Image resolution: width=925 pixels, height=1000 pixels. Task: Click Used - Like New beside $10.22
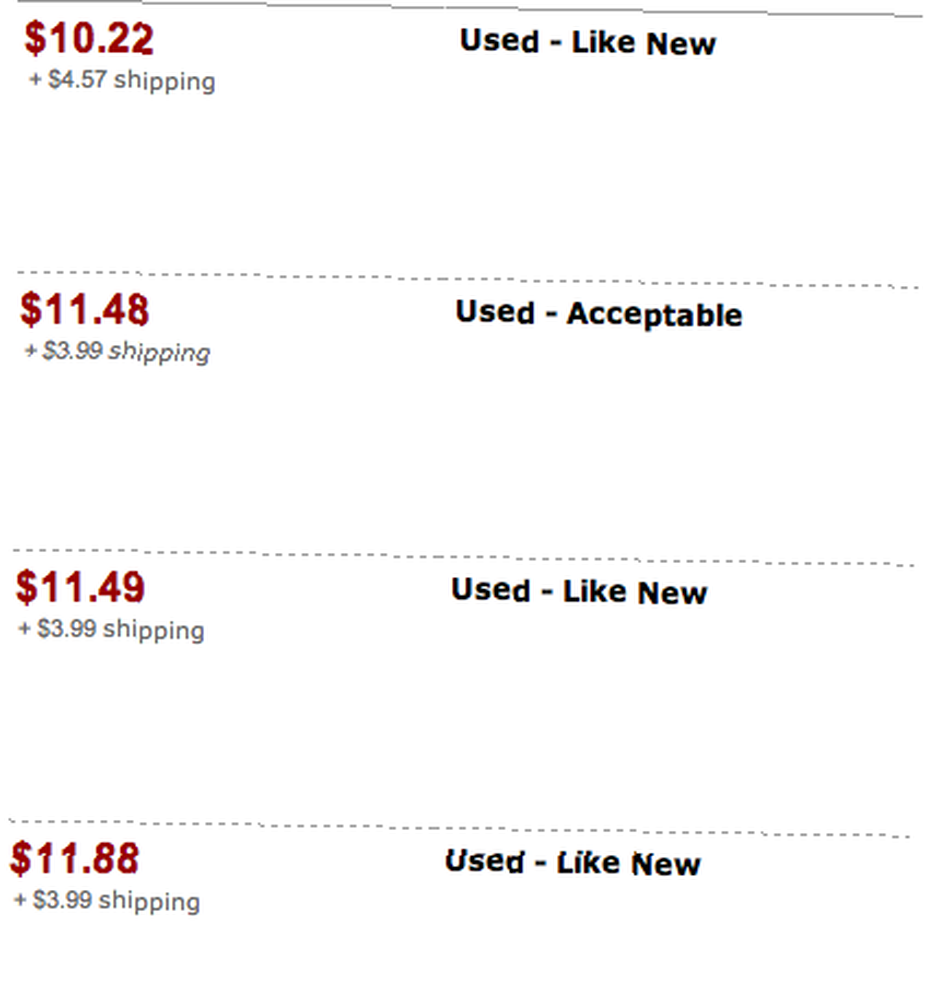pyautogui.click(x=588, y=43)
